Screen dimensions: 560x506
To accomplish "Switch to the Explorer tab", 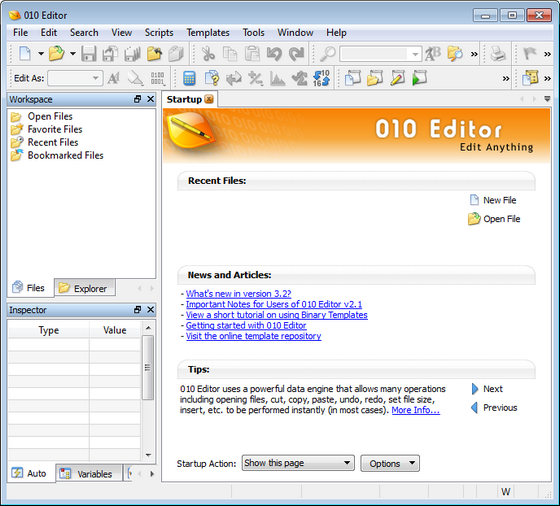I will [85, 288].
